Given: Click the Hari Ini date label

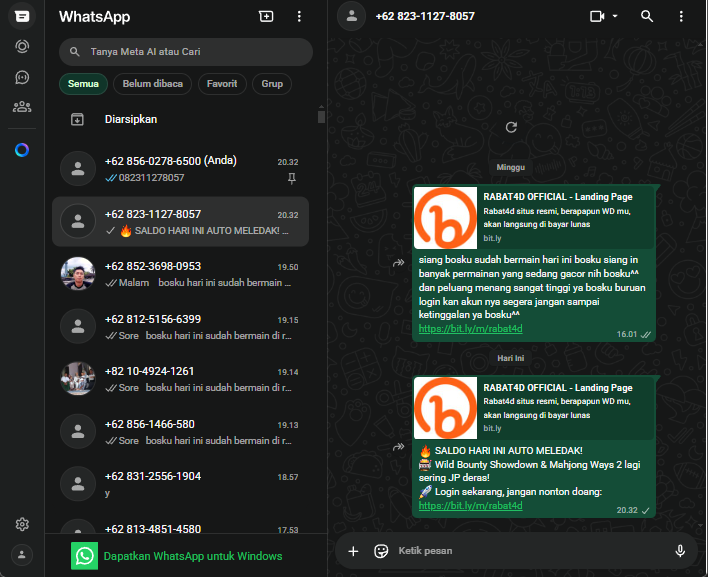Looking at the screenshot, I should click(x=511, y=358).
